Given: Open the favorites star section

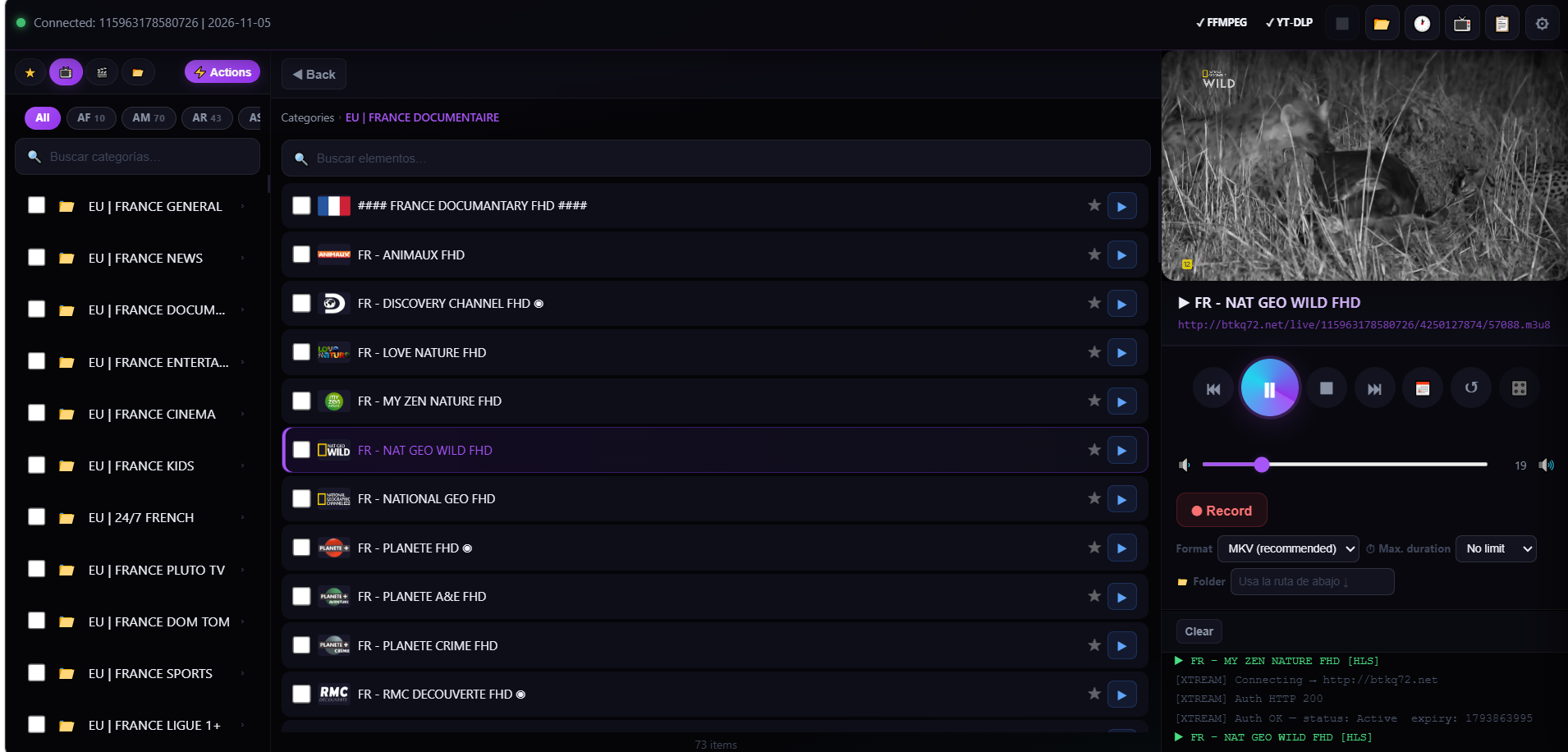Looking at the screenshot, I should pyautogui.click(x=30, y=73).
